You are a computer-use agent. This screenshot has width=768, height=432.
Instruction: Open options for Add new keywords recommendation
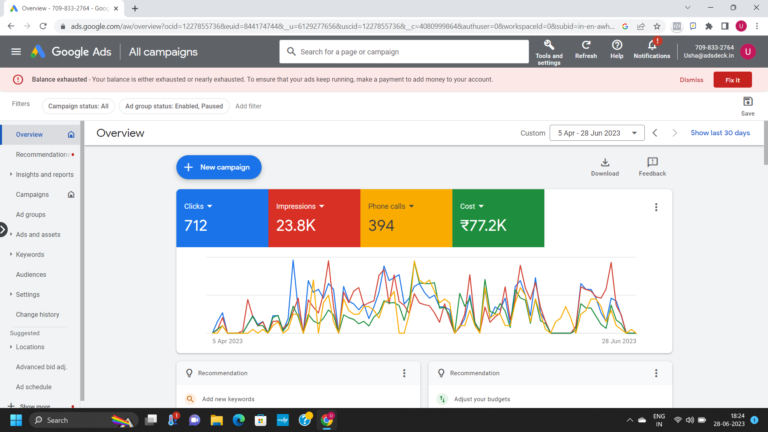404,373
